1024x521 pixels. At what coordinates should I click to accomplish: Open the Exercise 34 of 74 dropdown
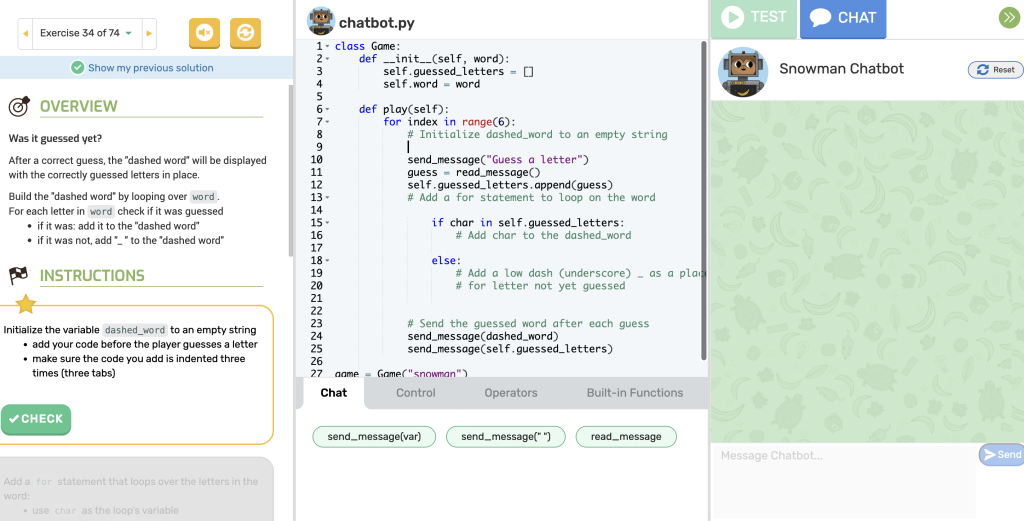(86, 33)
